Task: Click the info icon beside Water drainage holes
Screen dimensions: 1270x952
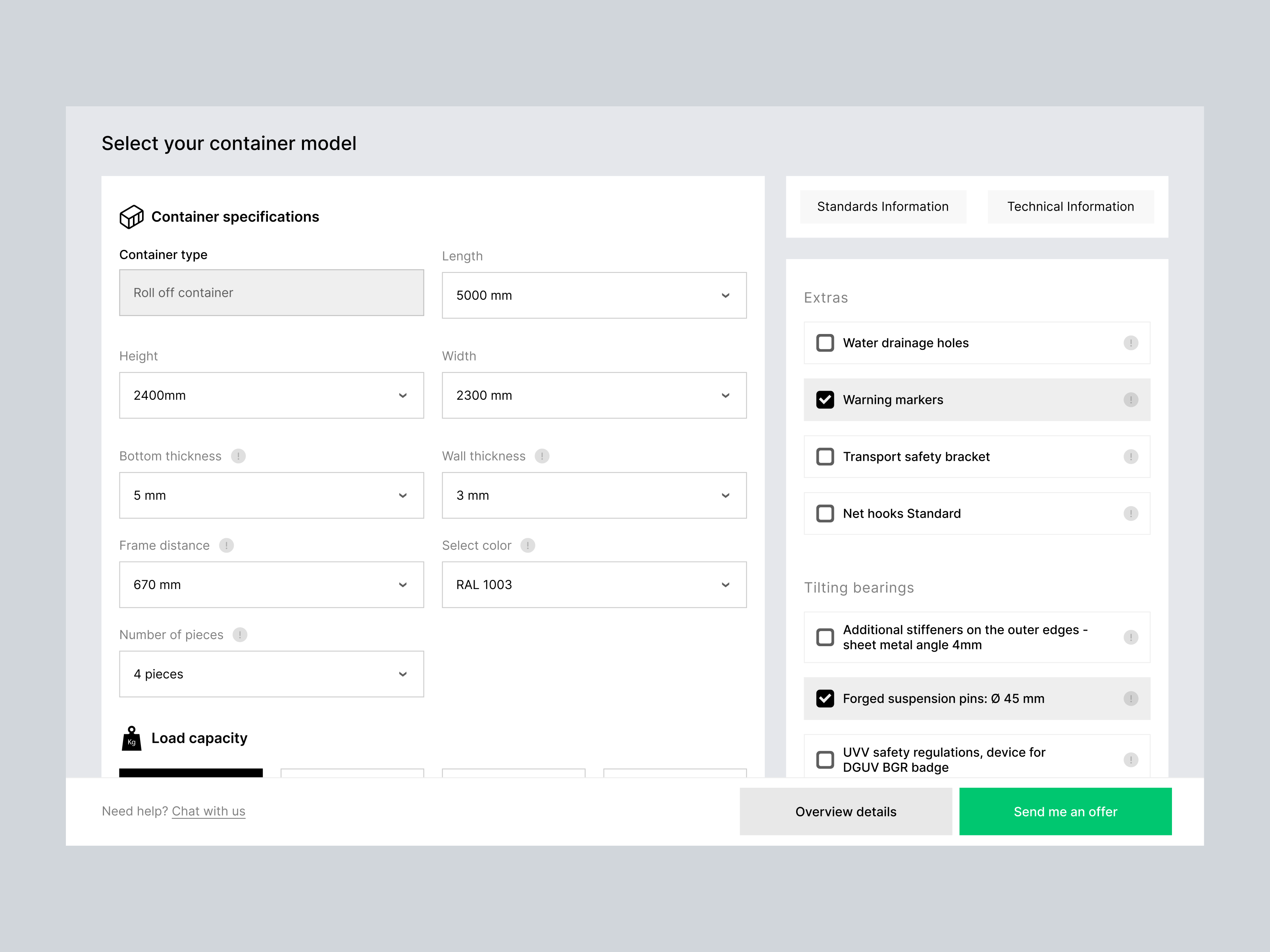Action: point(1131,343)
